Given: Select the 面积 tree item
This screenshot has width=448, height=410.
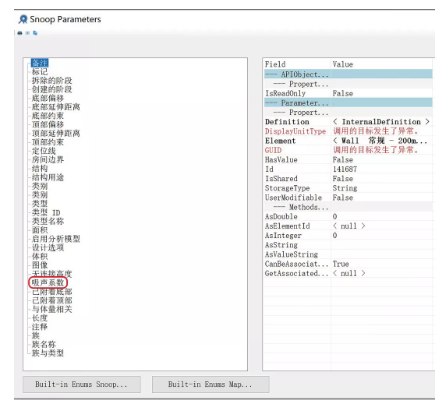Looking at the screenshot, I should tap(40, 230).
